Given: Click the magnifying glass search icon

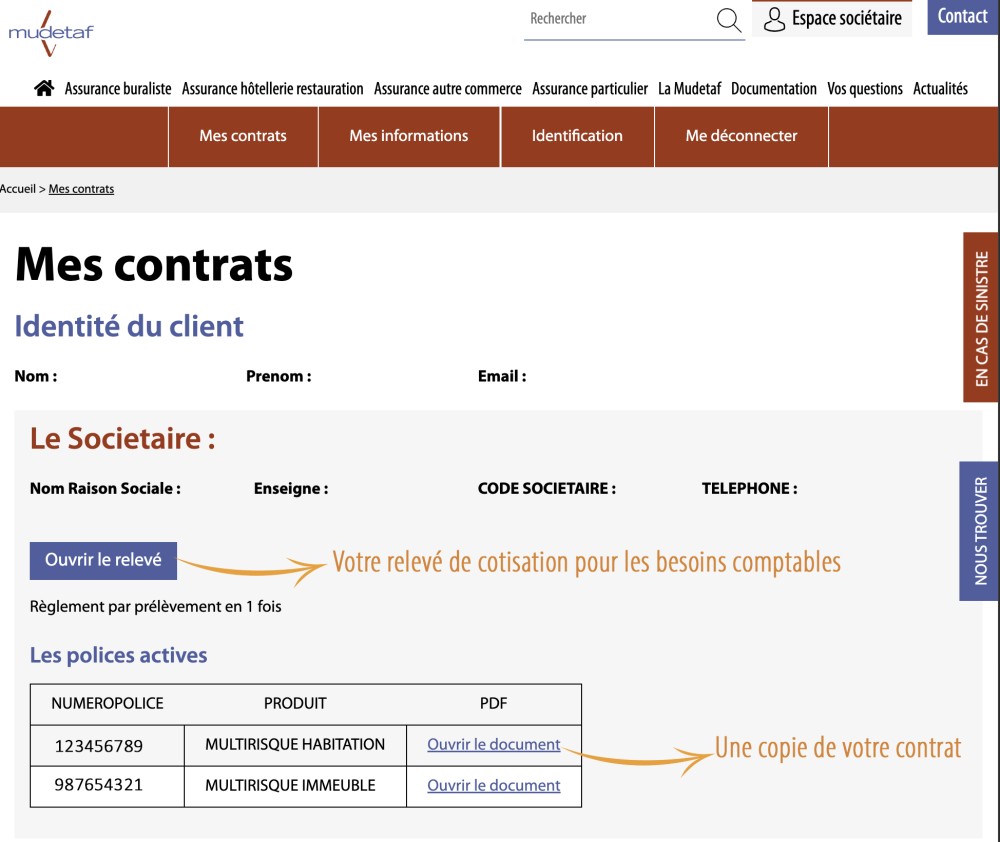Looking at the screenshot, I should pos(729,20).
